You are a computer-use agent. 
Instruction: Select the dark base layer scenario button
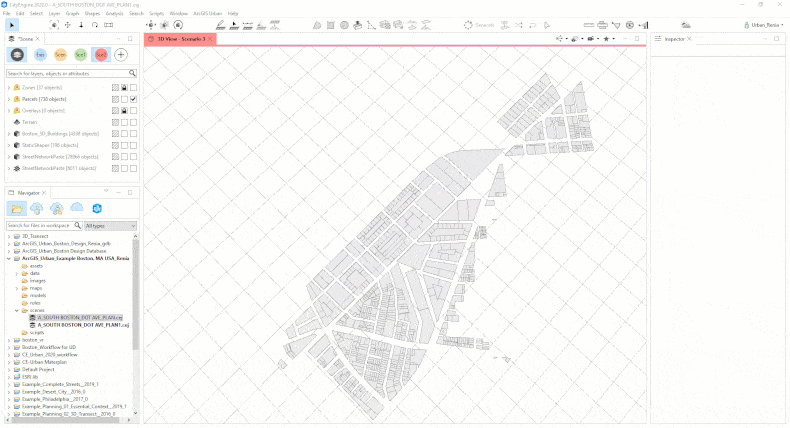17,54
